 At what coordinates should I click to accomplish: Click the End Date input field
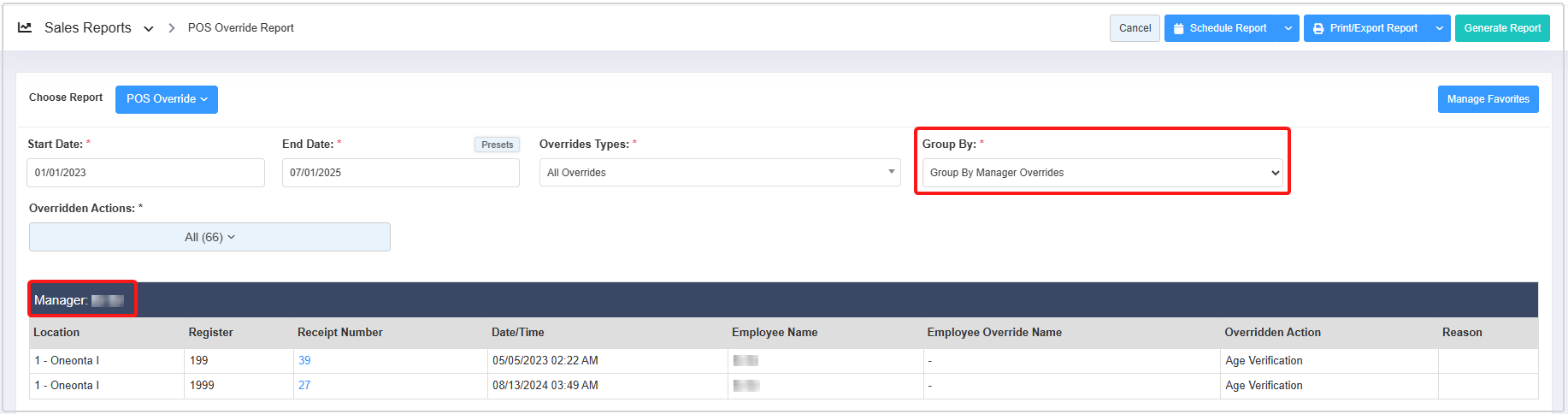pyautogui.click(x=400, y=173)
